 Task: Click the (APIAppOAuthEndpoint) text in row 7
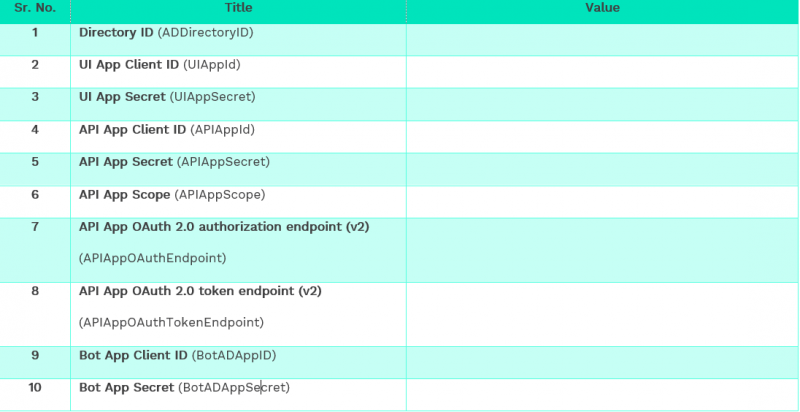point(152,259)
